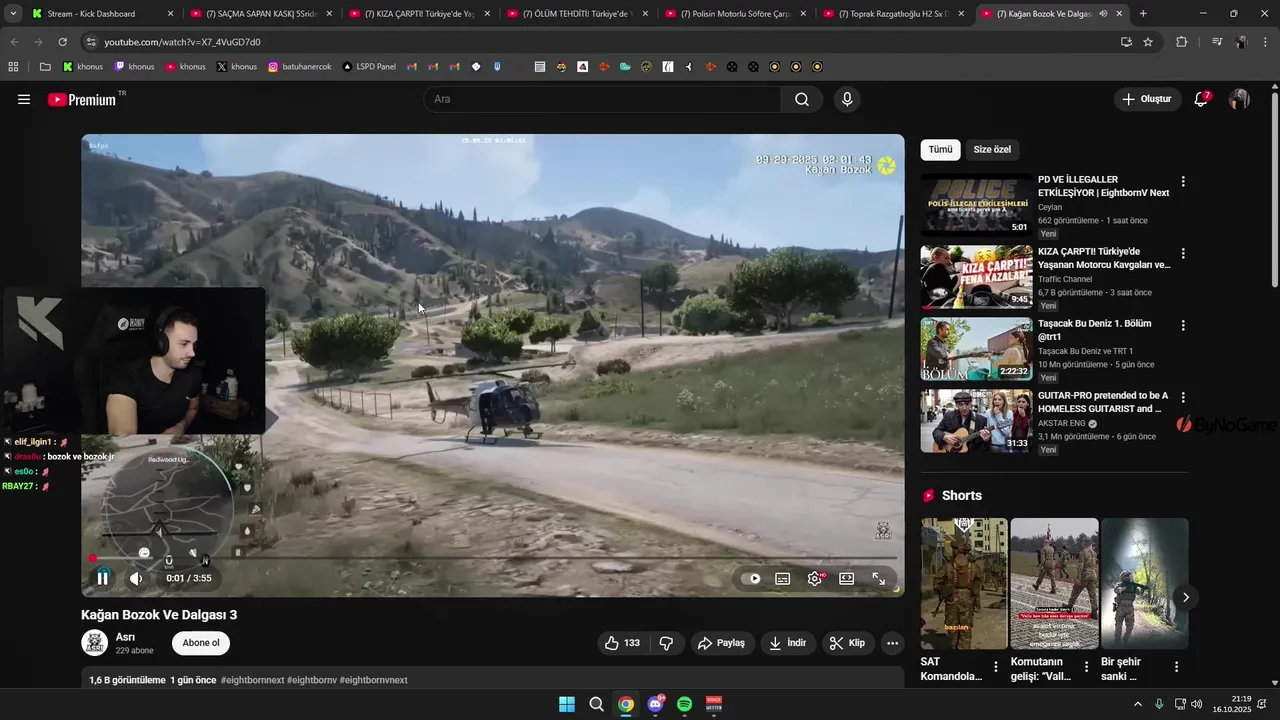This screenshot has height=720, width=1280.
Task: Click on the video progress bar
Action: pos(493,558)
